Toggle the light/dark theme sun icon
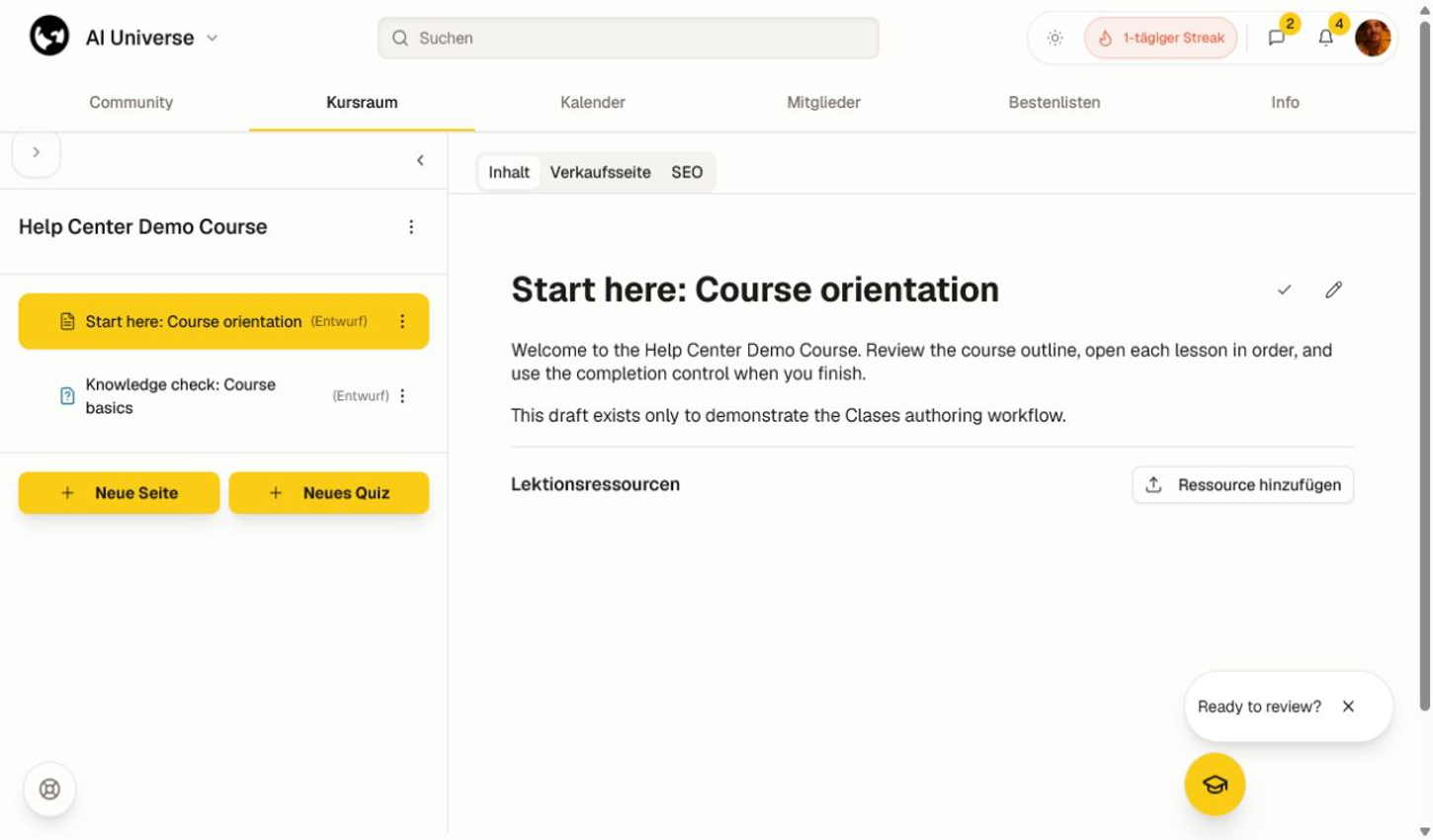The width and height of the screenshot is (1433, 840). (1055, 38)
